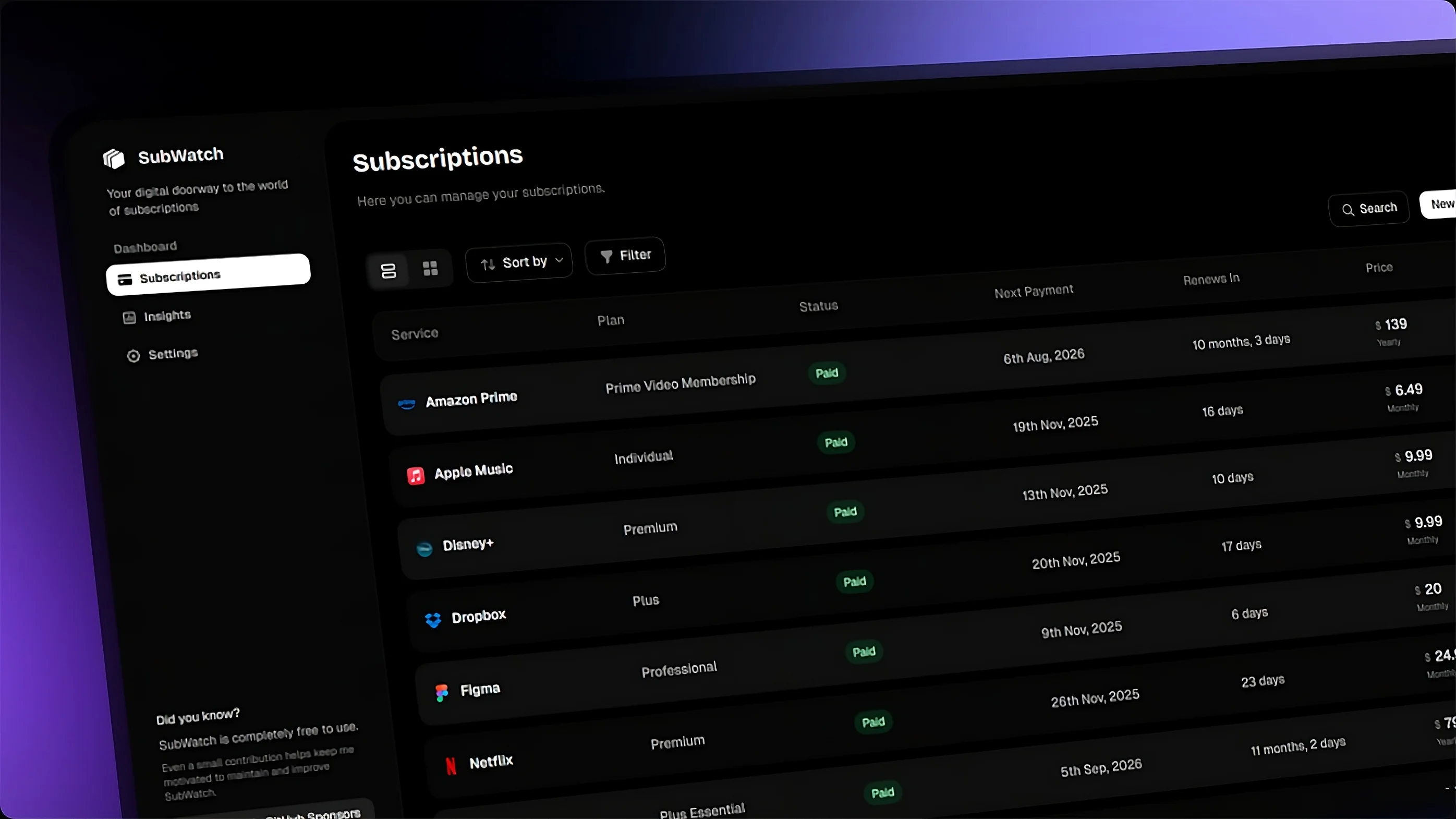This screenshot has height=819, width=1456.
Task: Switch to grid view layout
Action: pyautogui.click(x=430, y=268)
